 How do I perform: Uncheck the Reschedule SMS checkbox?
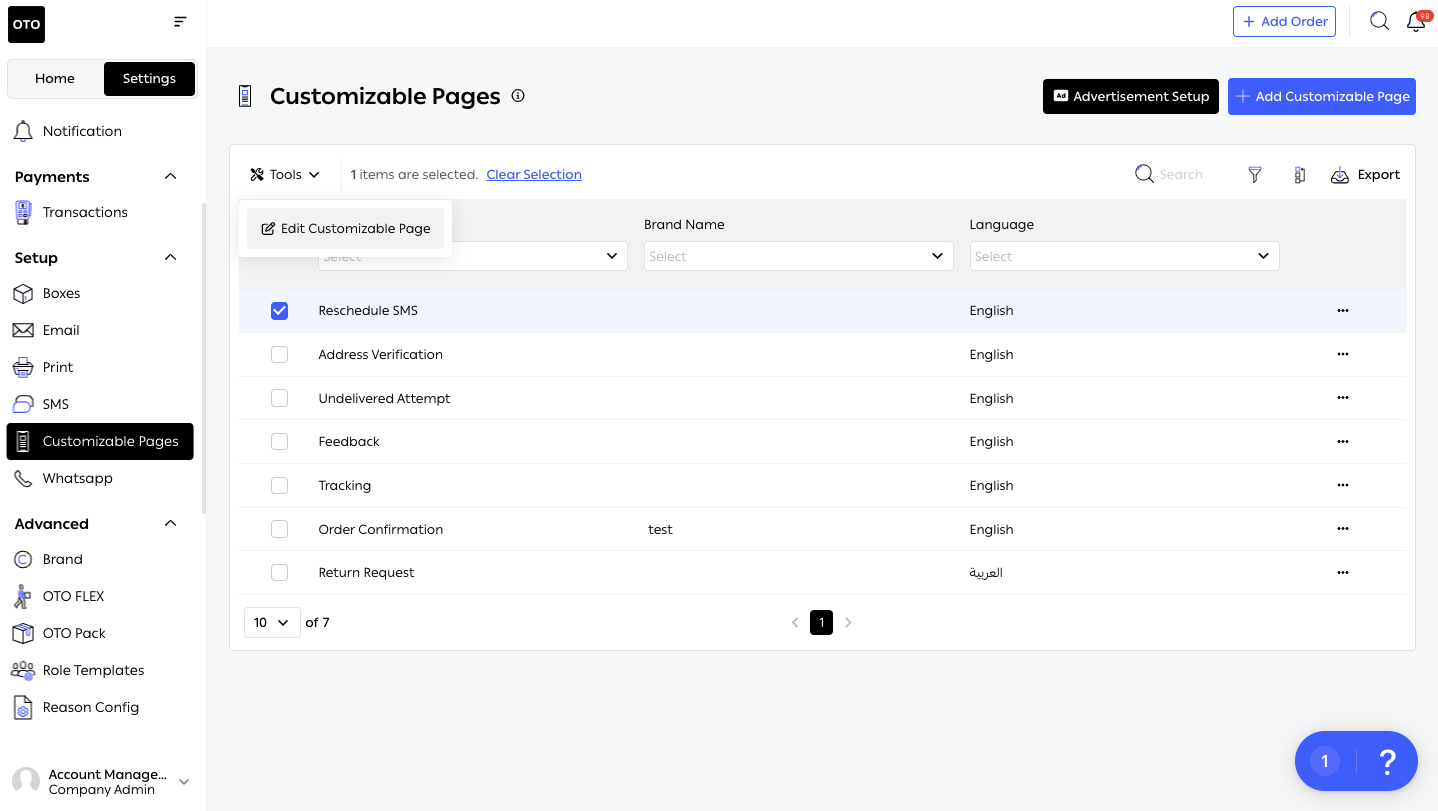(279, 311)
